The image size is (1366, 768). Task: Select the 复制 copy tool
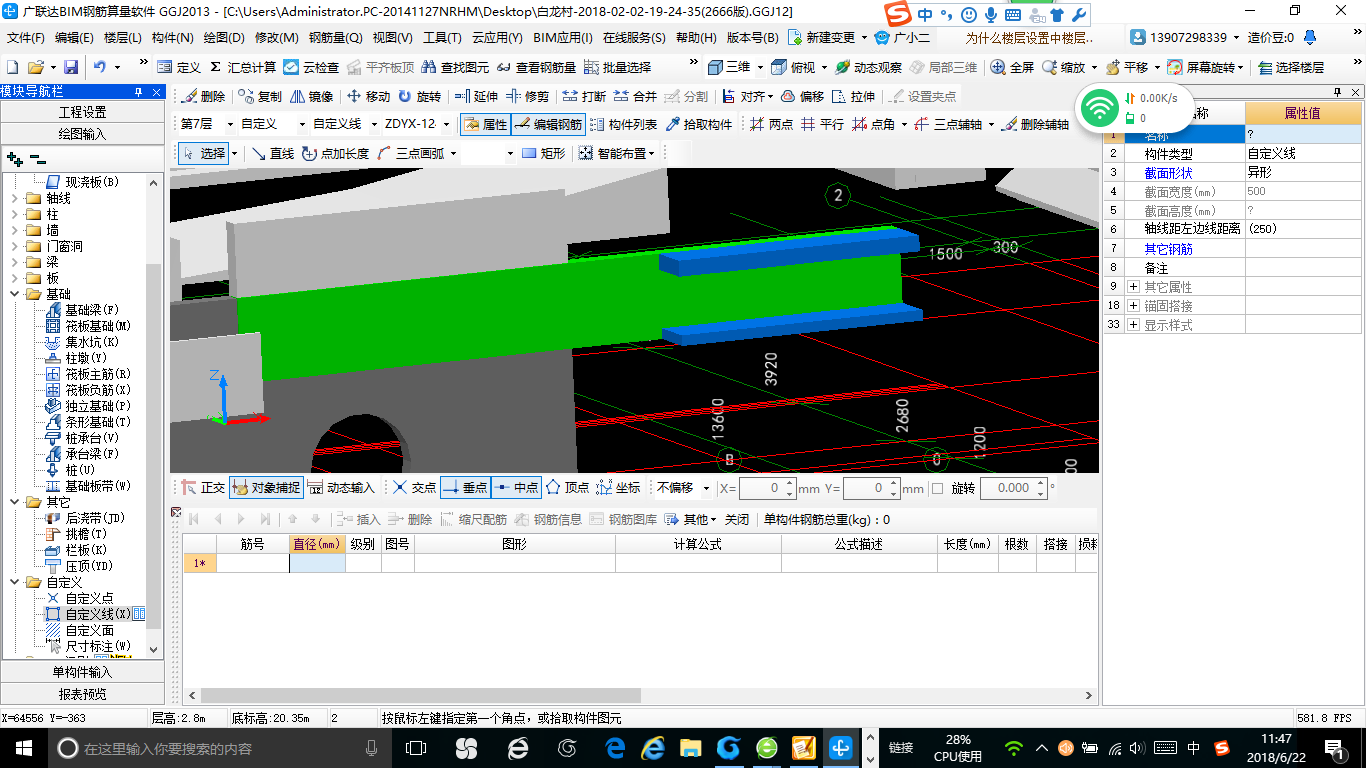click(x=260, y=97)
